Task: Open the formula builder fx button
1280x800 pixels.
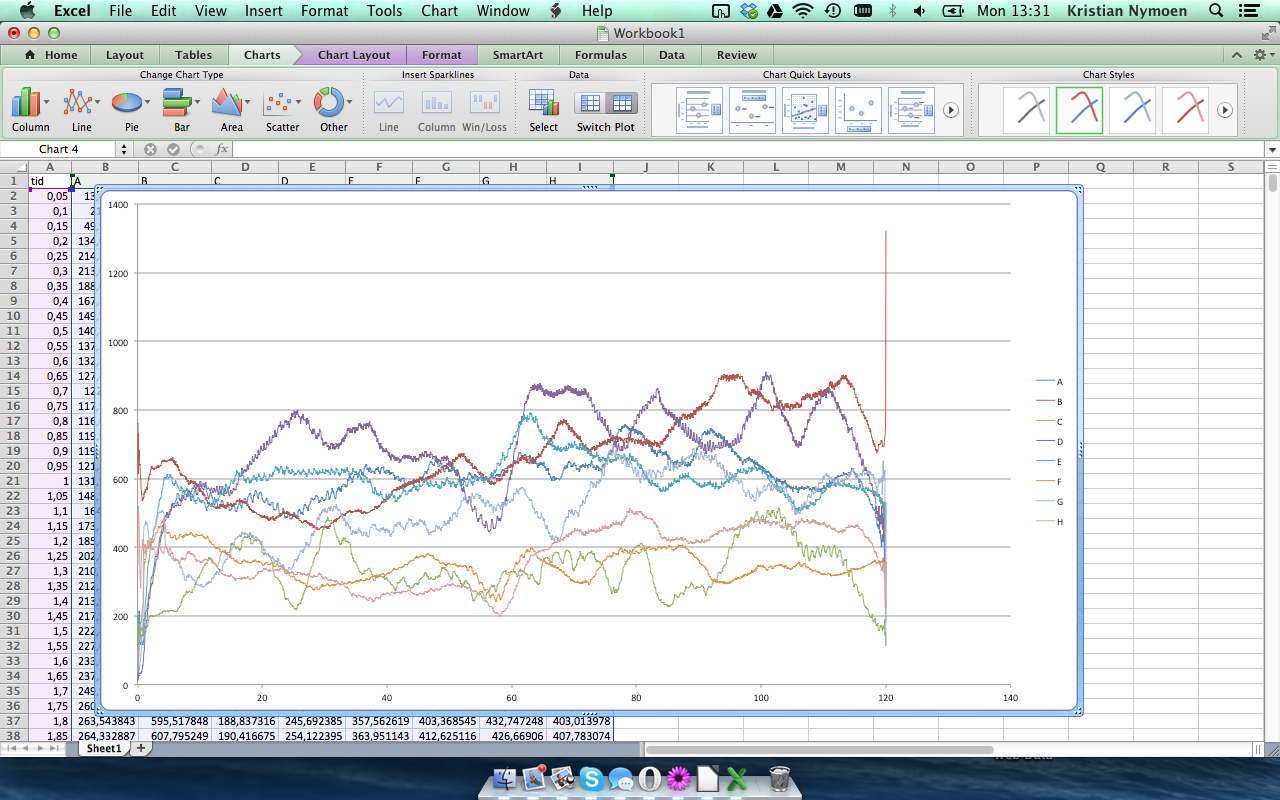Action: click(221, 149)
